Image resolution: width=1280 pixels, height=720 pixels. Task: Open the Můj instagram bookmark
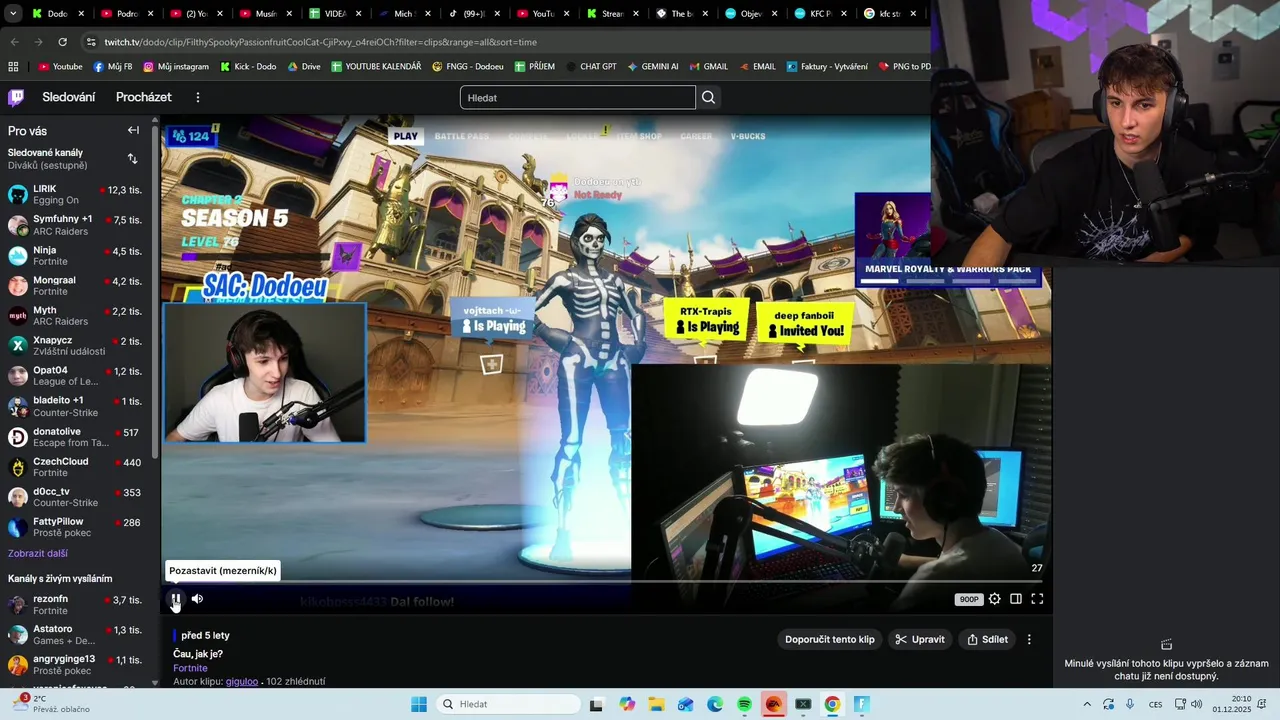pos(176,67)
